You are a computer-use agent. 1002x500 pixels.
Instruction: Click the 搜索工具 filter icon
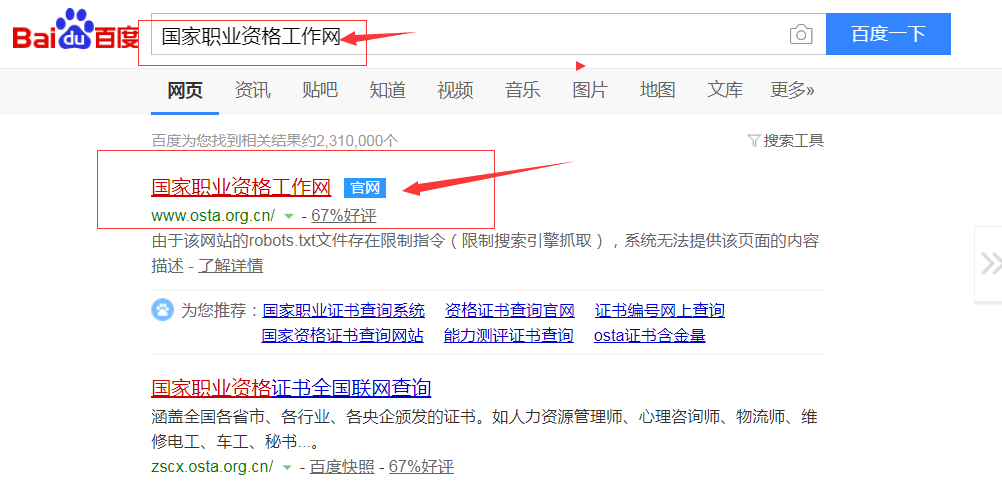(x=753, y=140)
